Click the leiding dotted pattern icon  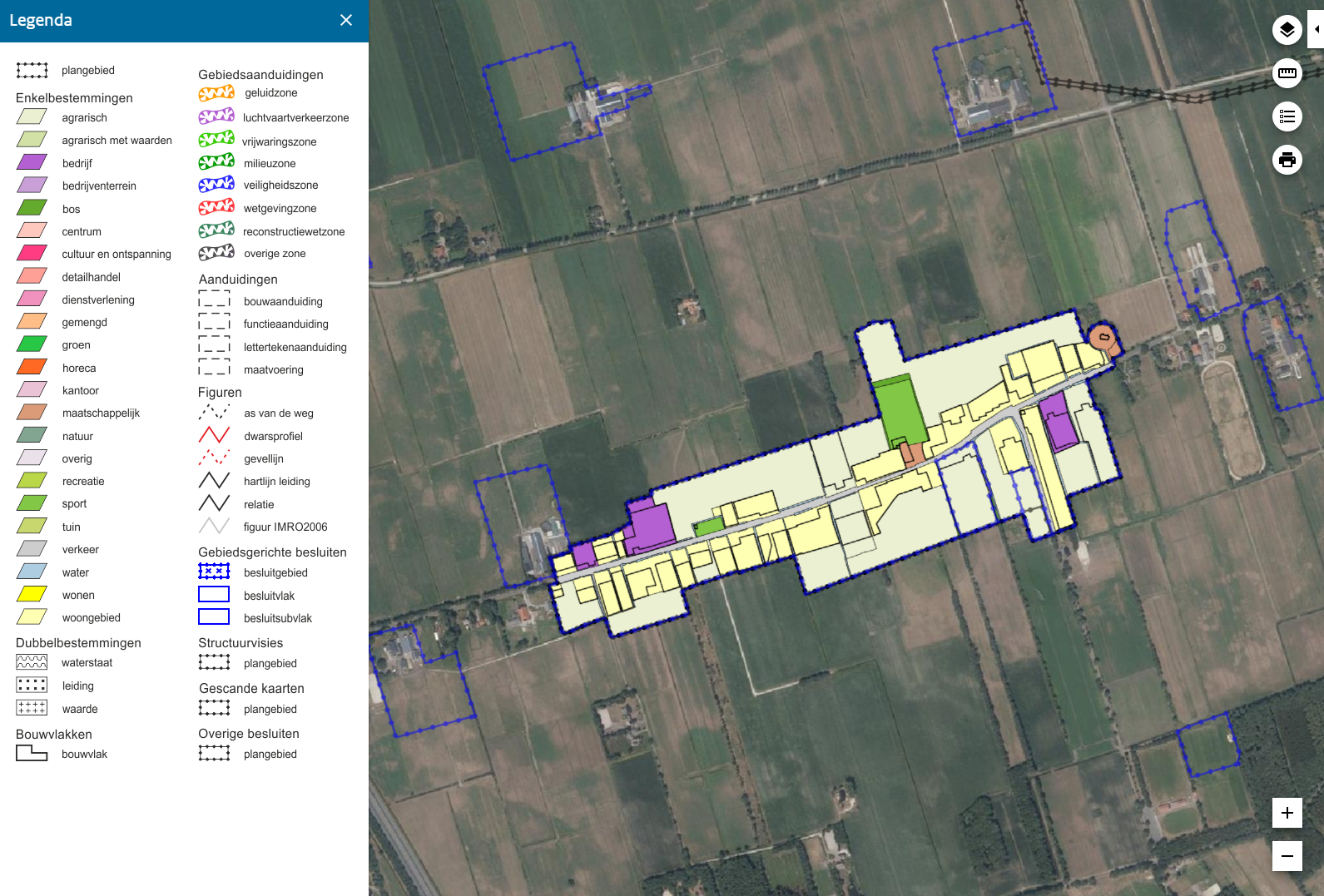point(32,685)
